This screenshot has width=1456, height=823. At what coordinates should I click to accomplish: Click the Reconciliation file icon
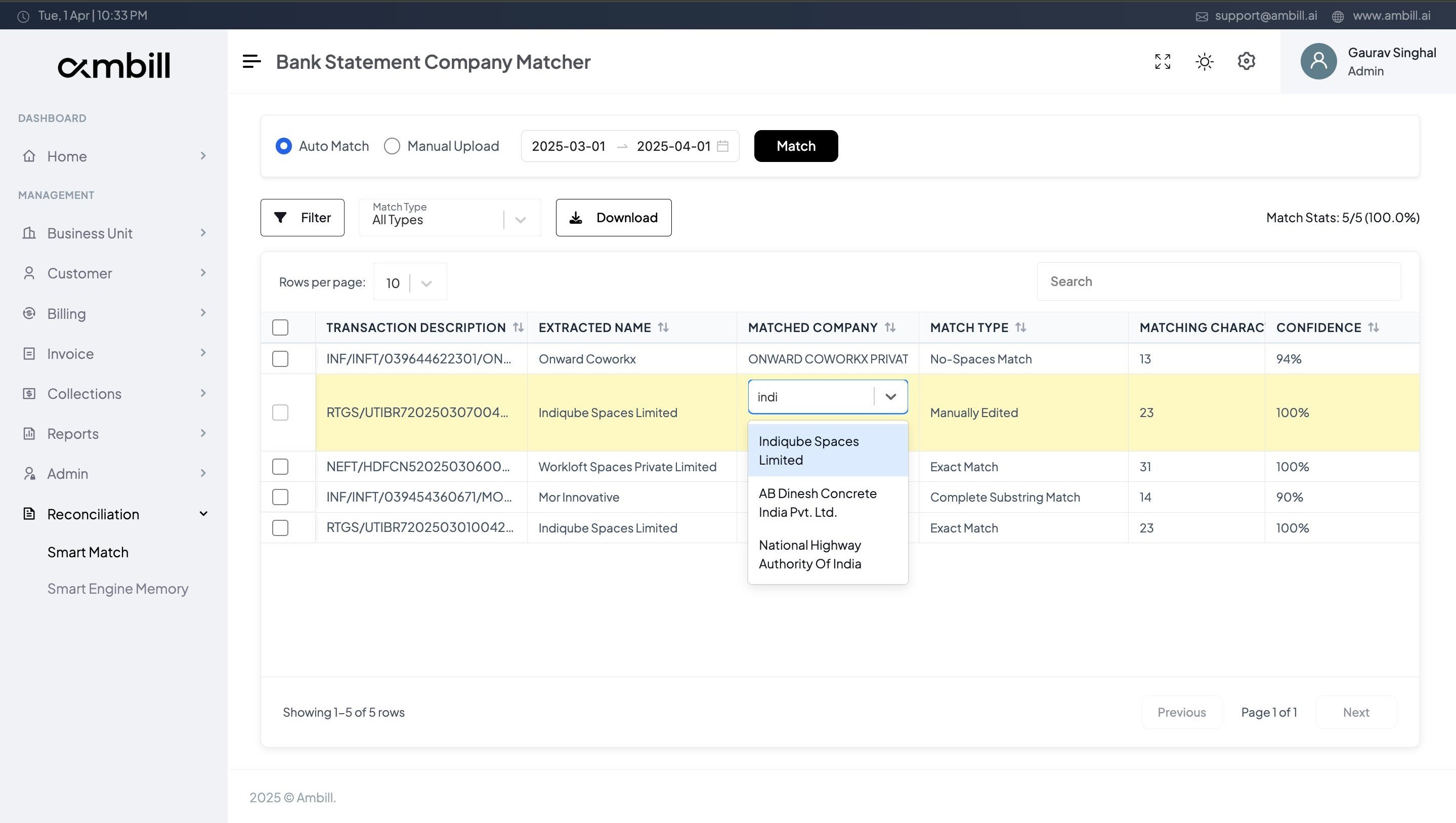pyautogui.click(x=29, y=514)
